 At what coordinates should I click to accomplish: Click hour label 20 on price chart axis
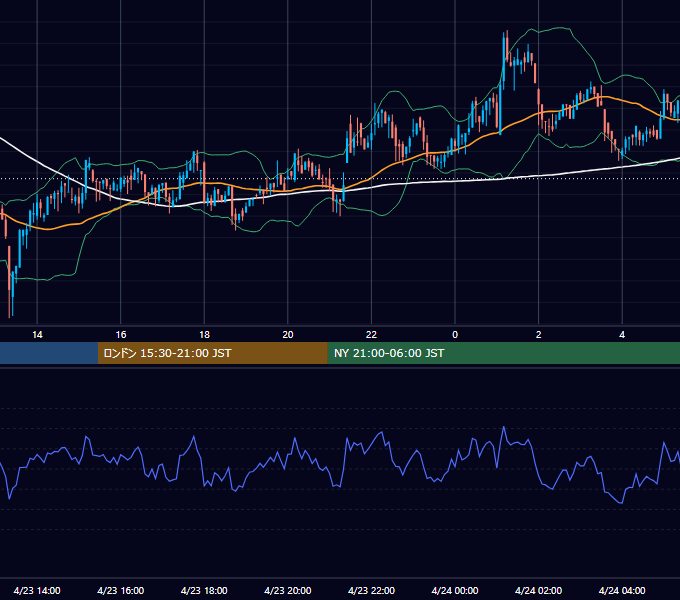coord(288,334)
